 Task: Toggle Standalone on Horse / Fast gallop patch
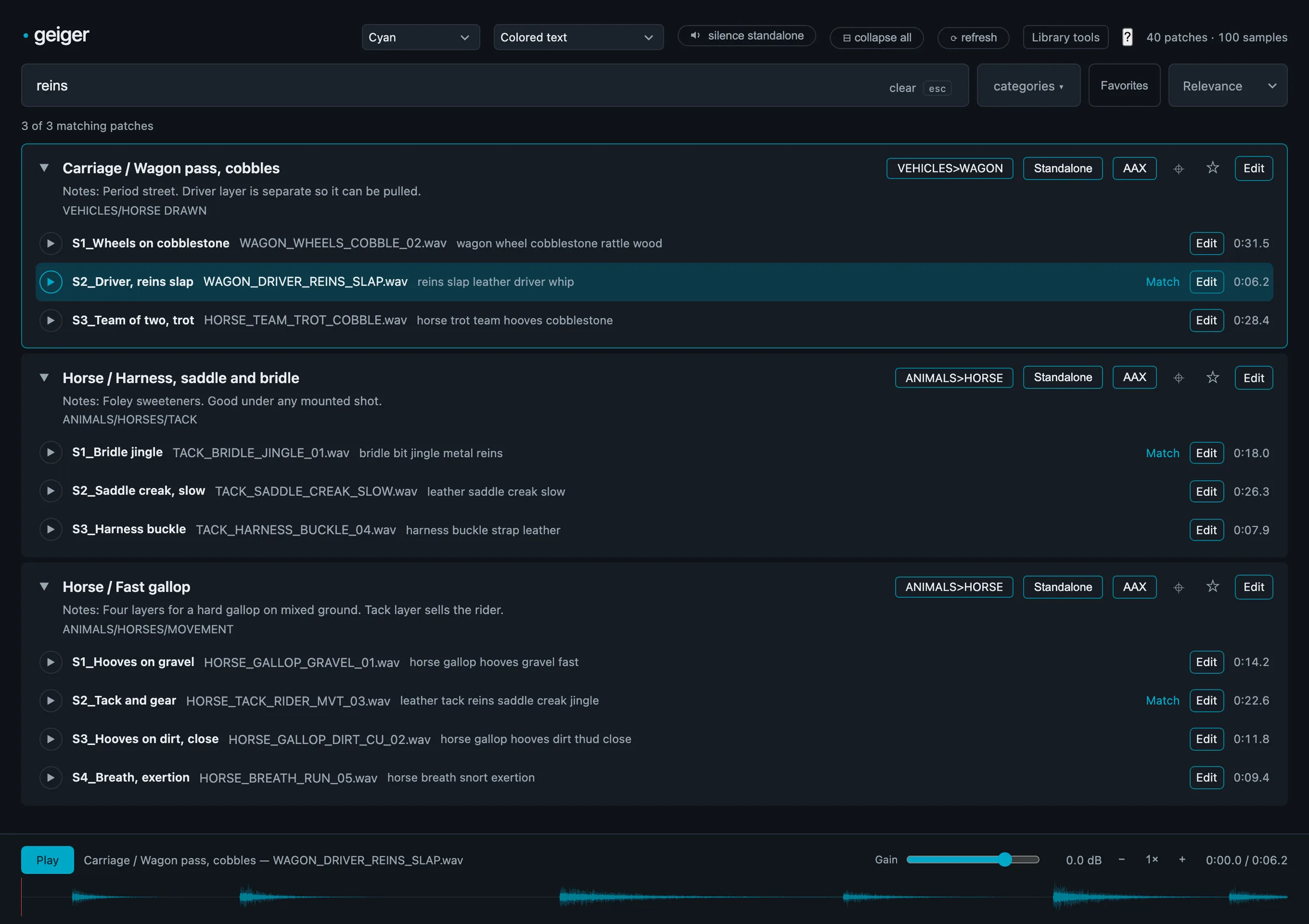pyautogui.click(x=1062, y=587)
